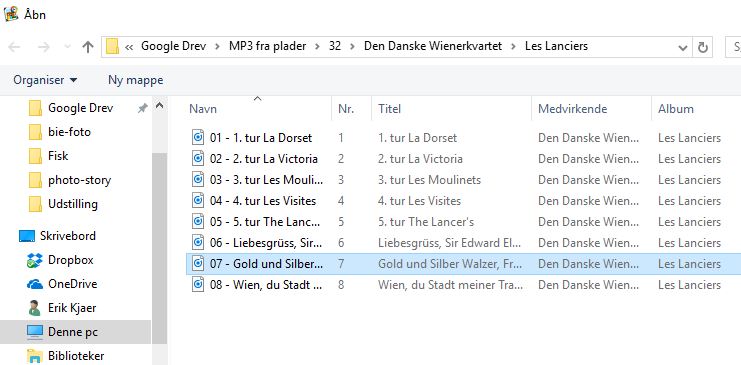
Task: Click audio file icon for track 08
Action: [x=198, y=284]
